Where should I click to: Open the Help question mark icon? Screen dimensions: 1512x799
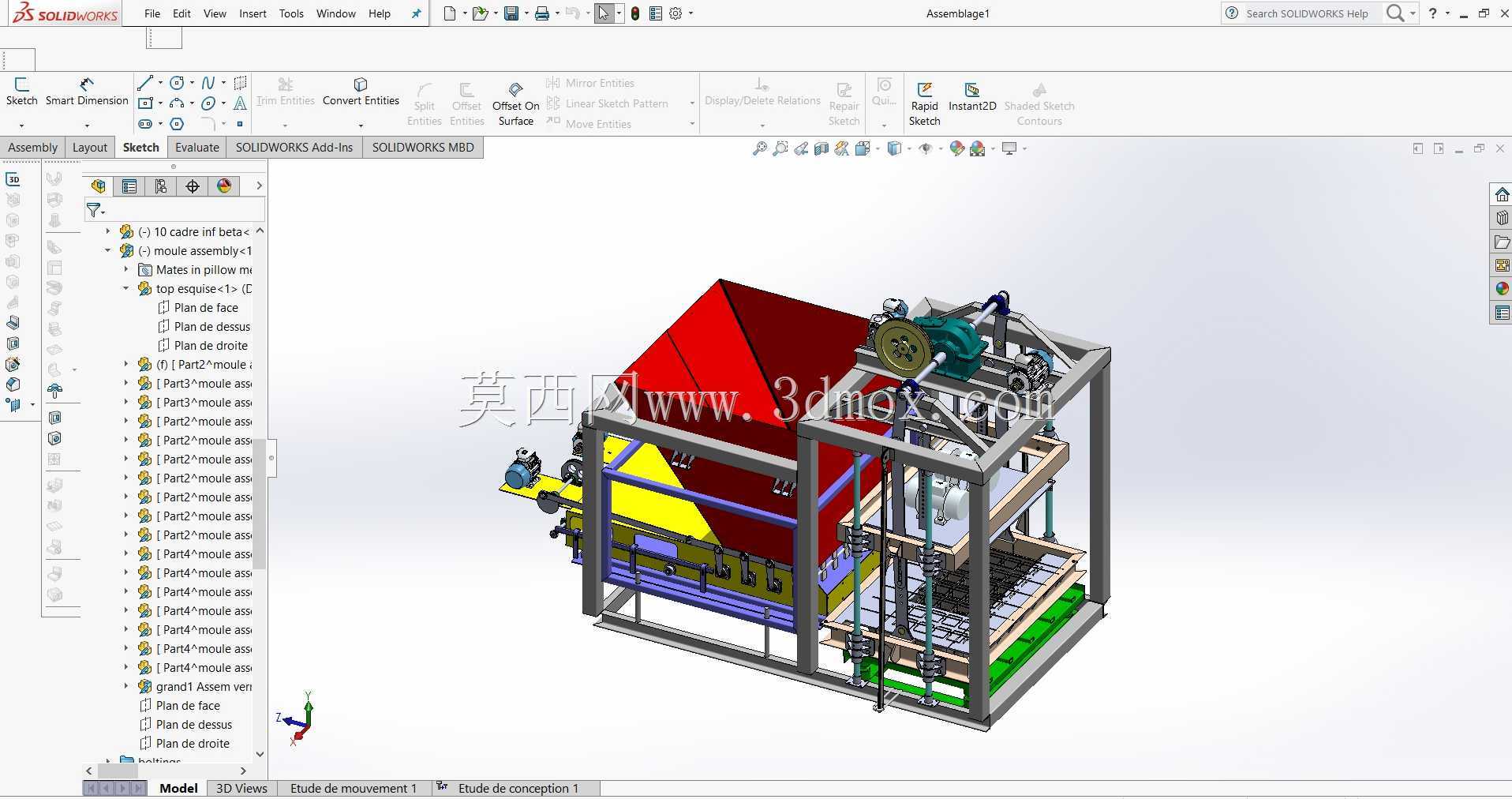(x=1433, y=13)
